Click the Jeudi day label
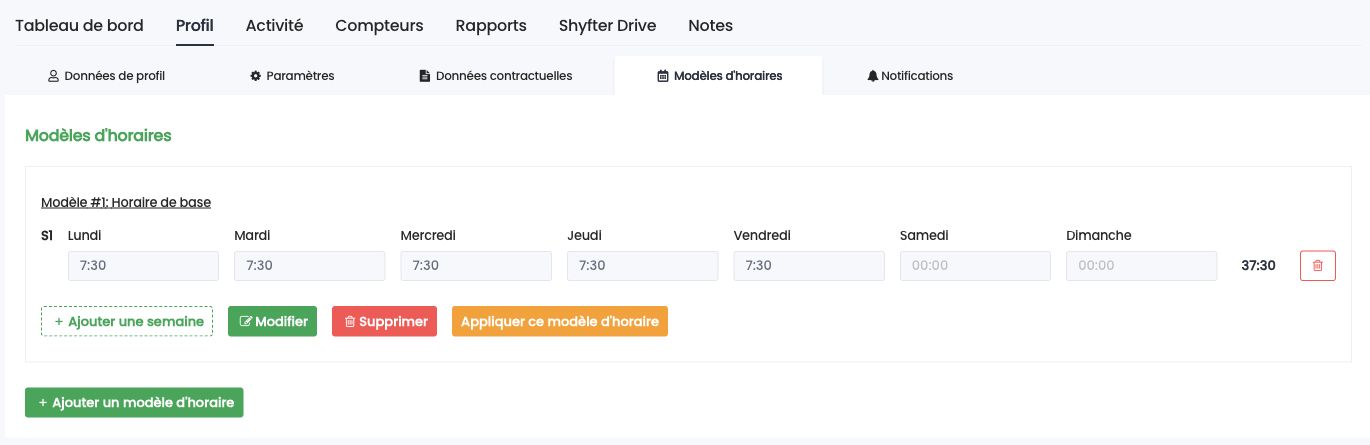This screenshot has height=445, width=1370. (x=584, y=236)
